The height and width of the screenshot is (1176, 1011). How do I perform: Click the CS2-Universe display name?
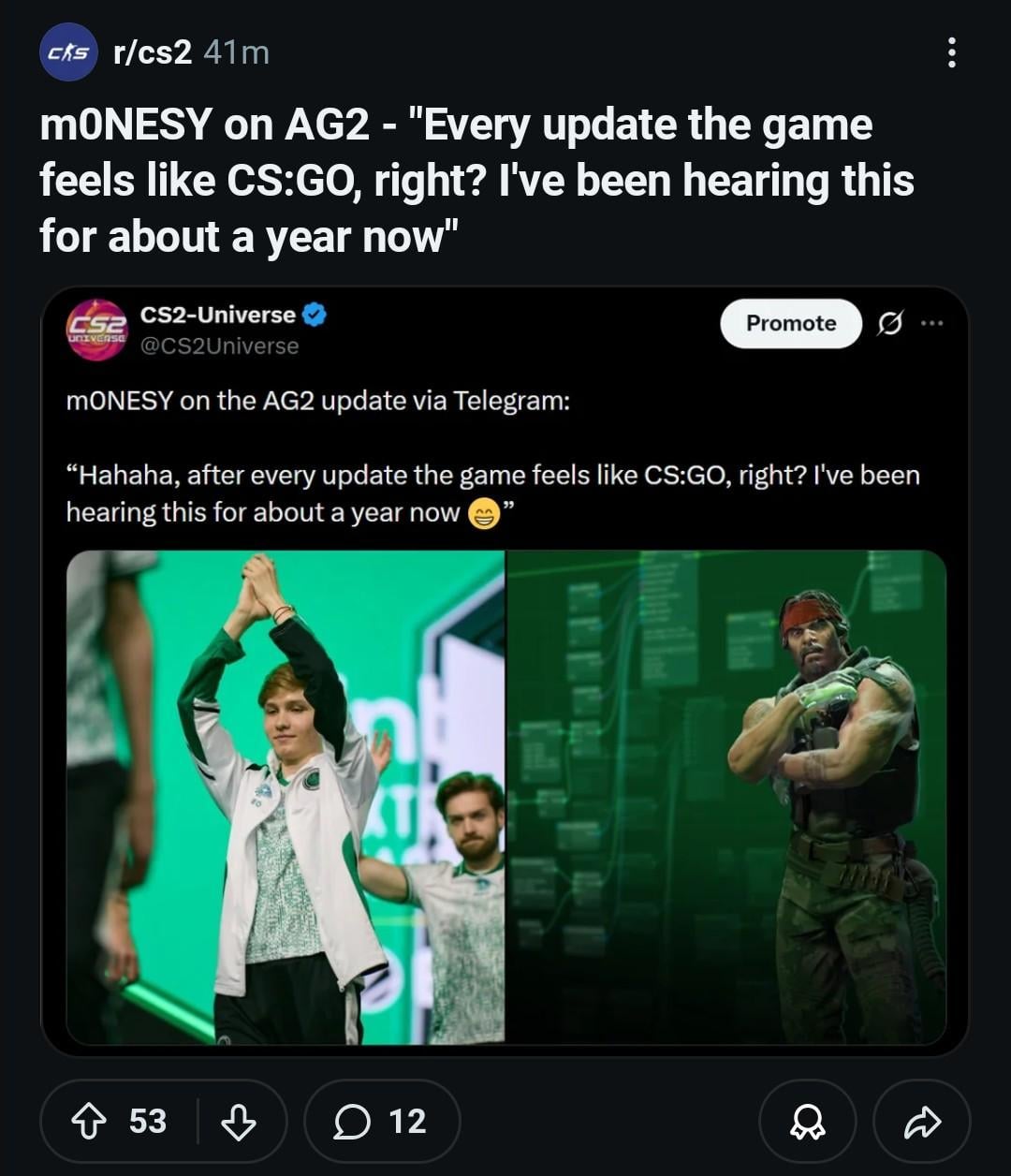point(217,315)
